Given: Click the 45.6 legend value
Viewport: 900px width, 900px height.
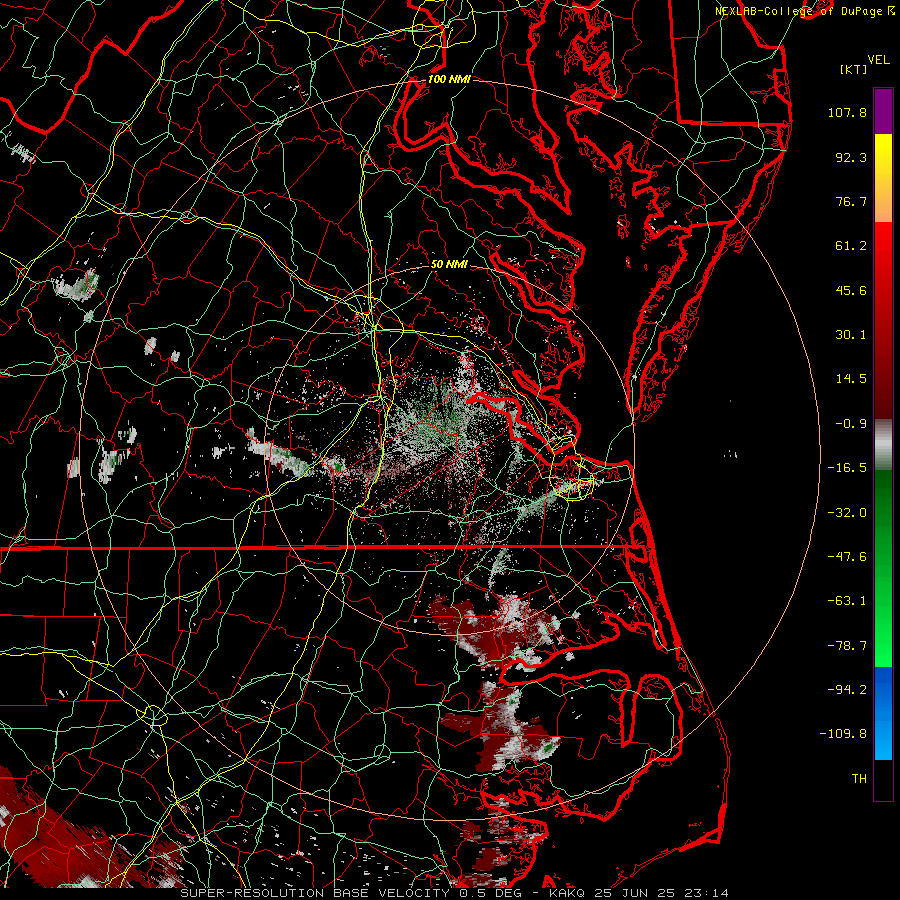Looking at the screenshot, I should tap(851, 290).
